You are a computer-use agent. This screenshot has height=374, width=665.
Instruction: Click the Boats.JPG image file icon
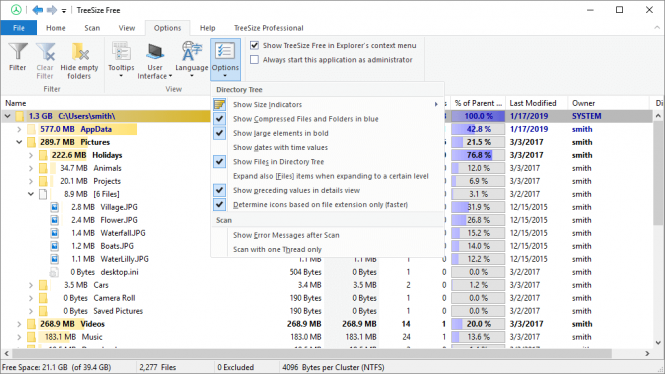tap(54, 246)
